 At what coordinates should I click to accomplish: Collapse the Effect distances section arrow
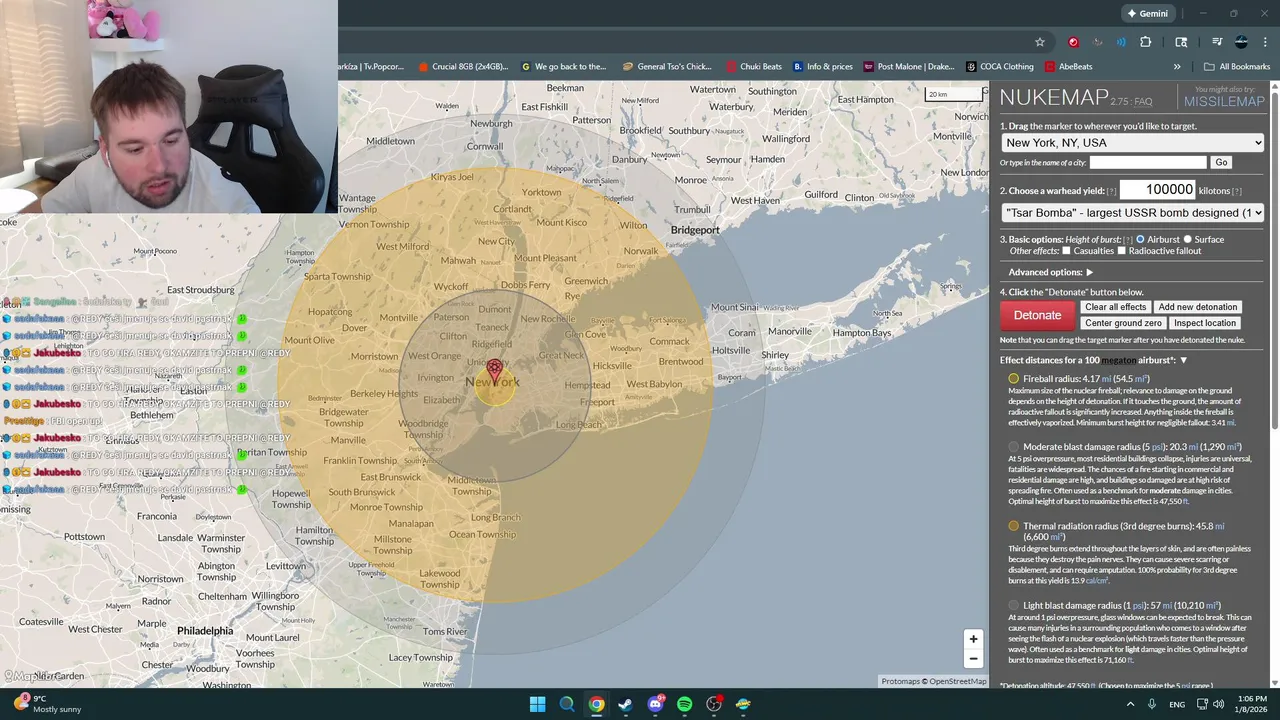(1183, 360)
